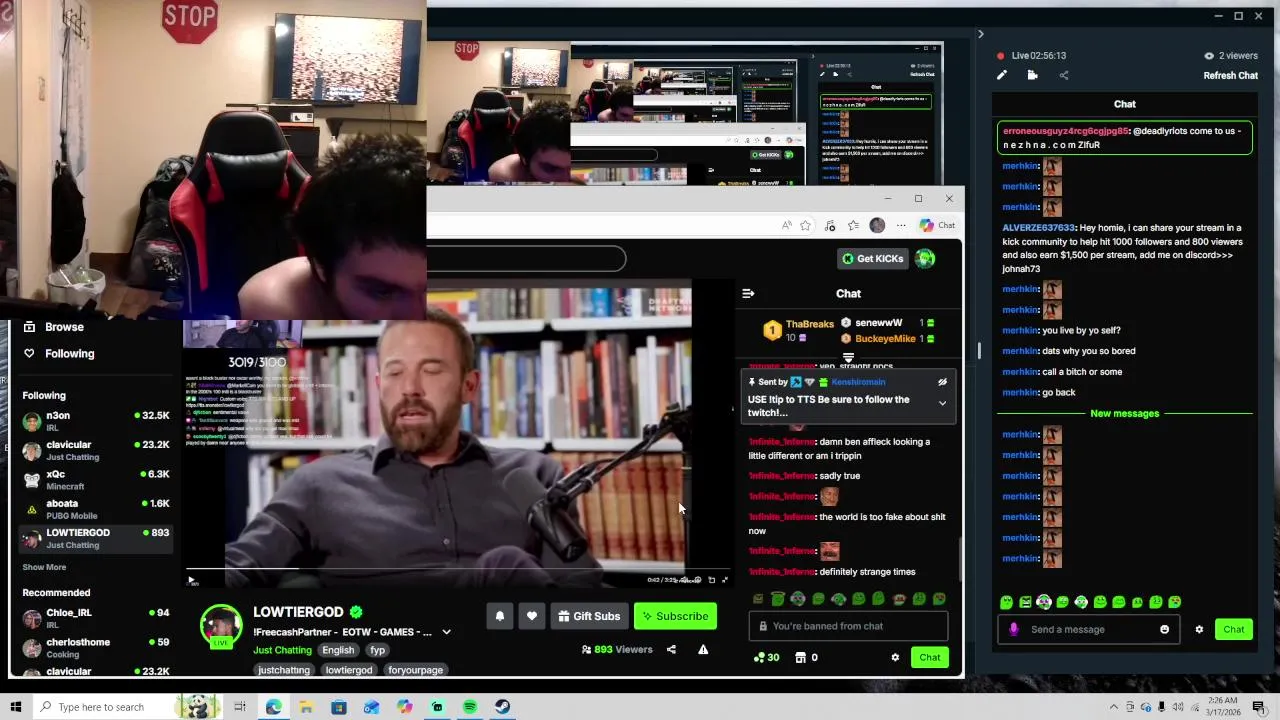Screen dimensions: 1280x720
Task: Click the Windows Start button
Action: point(16,707)
